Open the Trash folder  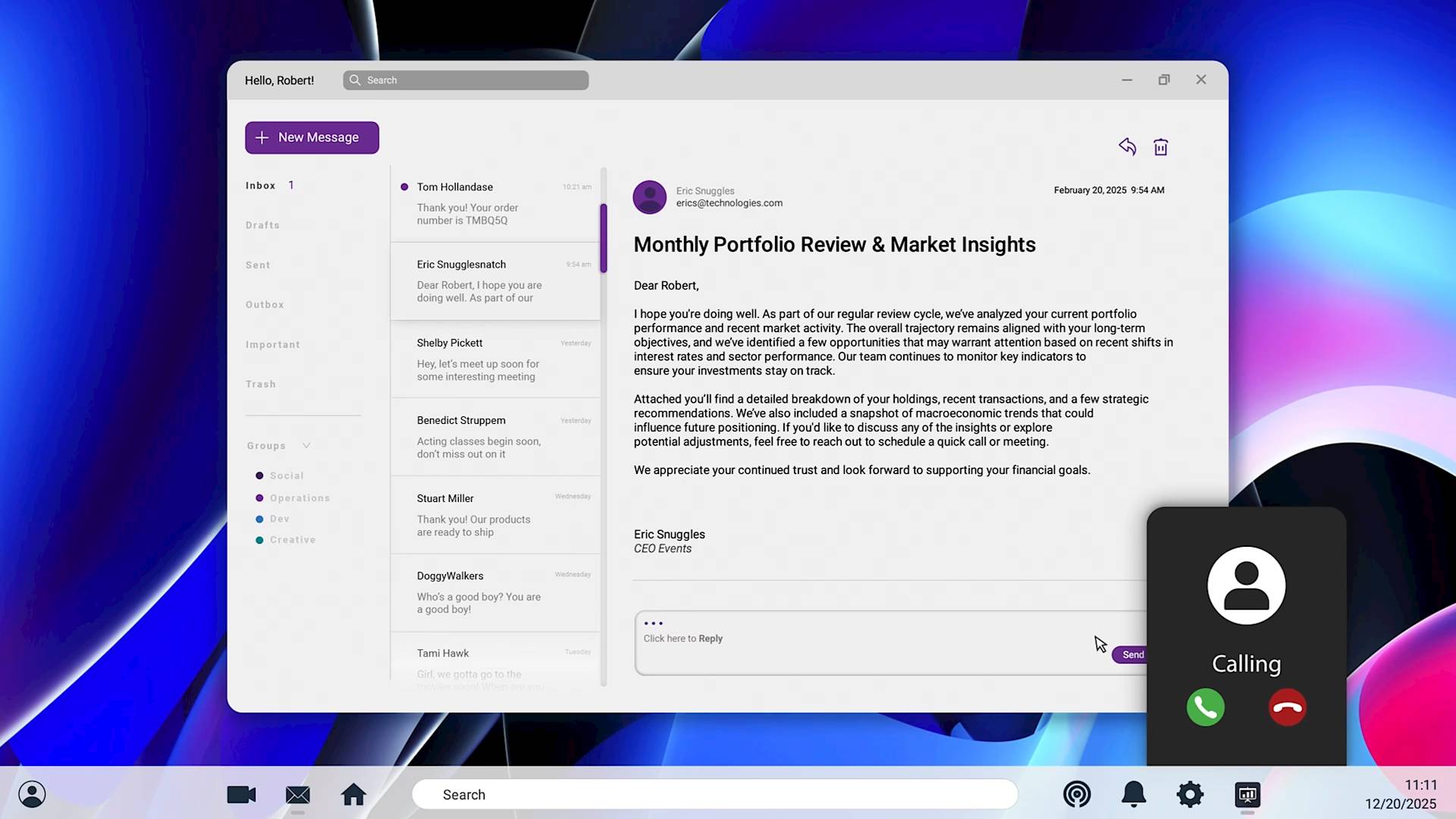pyautogui.click(x=261, y=384)
